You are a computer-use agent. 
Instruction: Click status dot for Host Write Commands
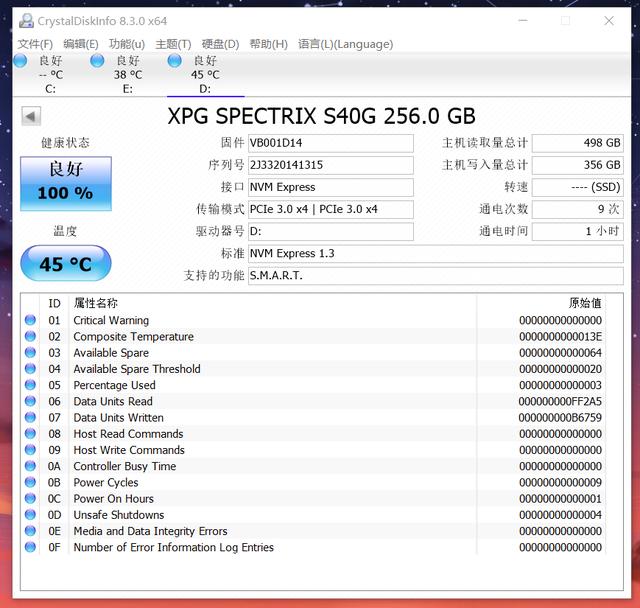30,450
